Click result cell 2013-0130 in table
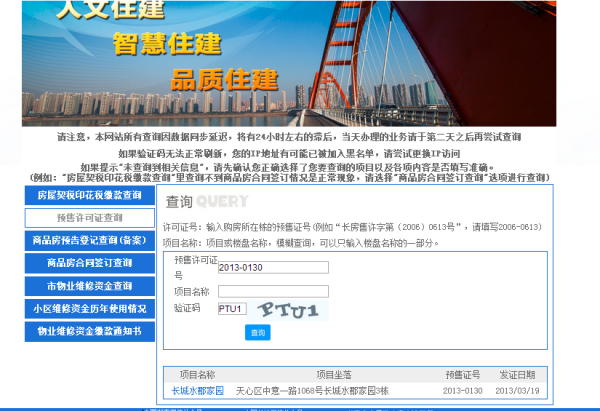This screenshot has width=600, height=411. pyautogui.click(x=463, y=390)
